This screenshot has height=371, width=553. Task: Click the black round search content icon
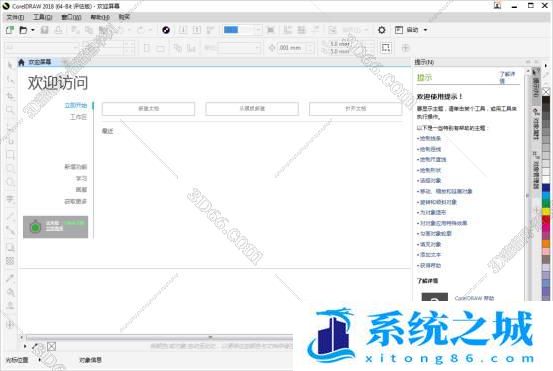[166, 30]
